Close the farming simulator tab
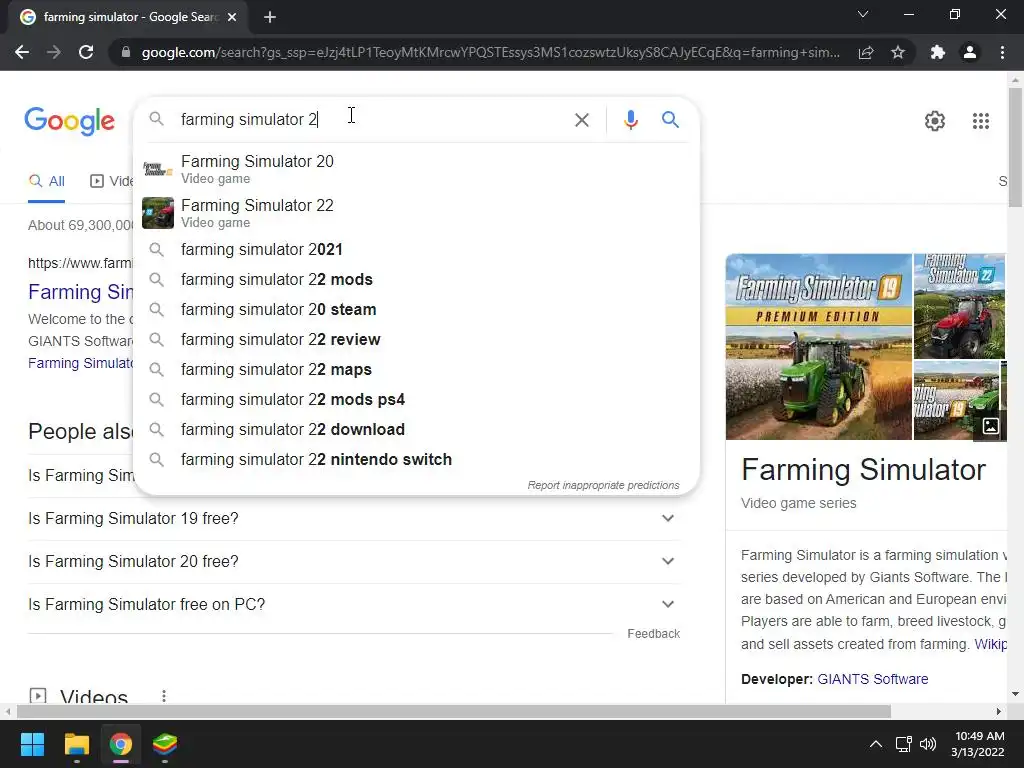Screen dimensions: 1024x768 (x=232, y=17)
